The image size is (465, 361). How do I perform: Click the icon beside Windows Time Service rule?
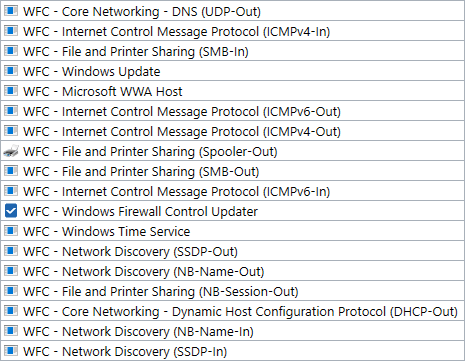11,231
